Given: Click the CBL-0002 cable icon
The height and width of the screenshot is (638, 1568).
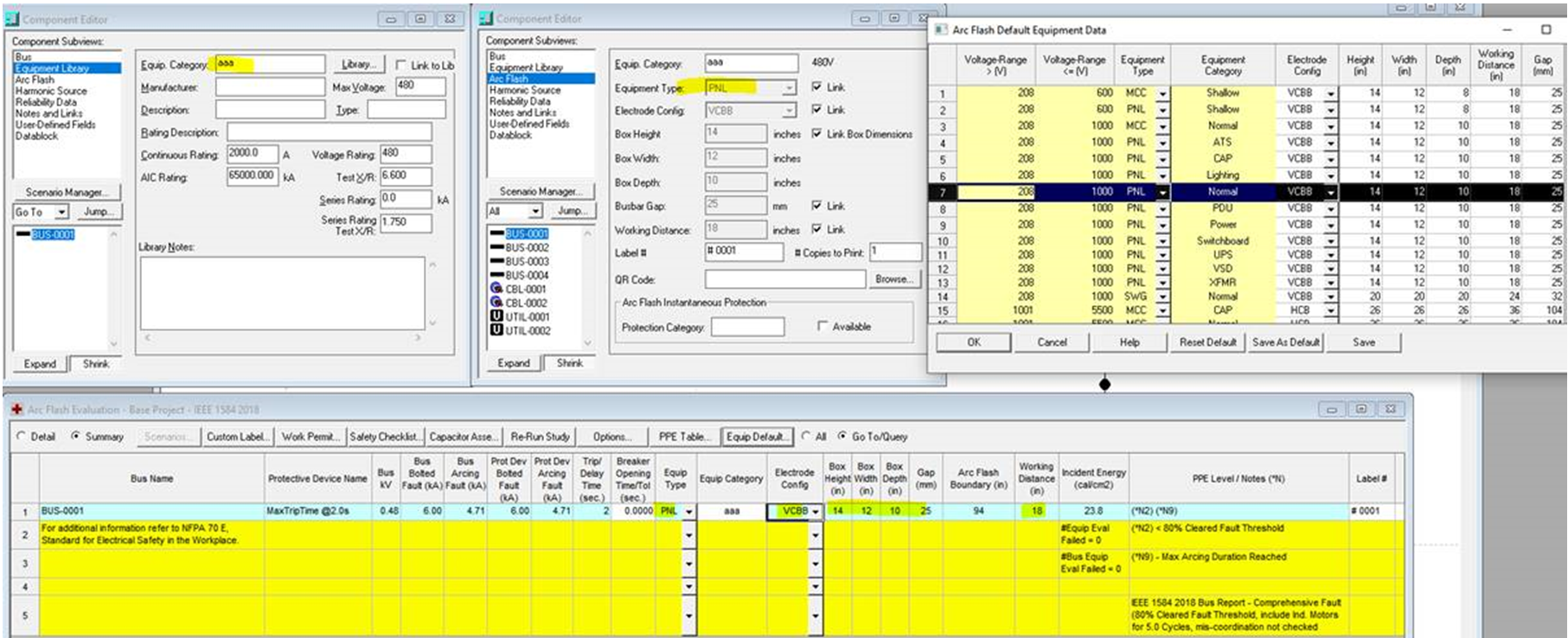Looking at the screenshot, I should click(496, 303).
